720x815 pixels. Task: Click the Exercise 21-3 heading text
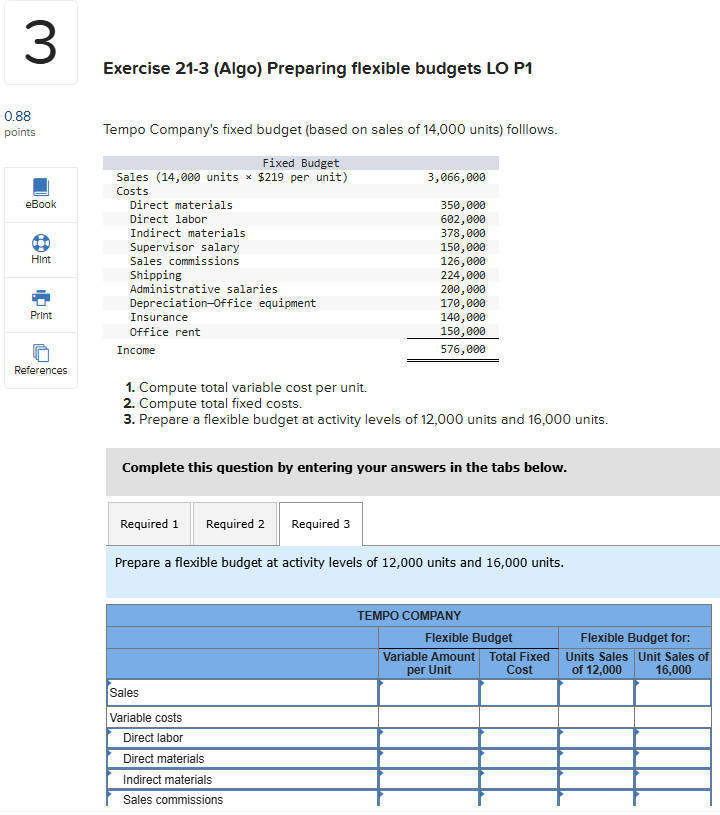(x=318, y=69)
